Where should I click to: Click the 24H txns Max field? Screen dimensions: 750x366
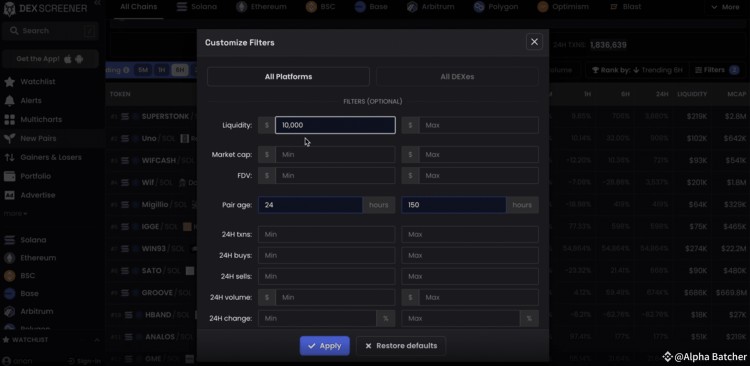coord(470,234)
